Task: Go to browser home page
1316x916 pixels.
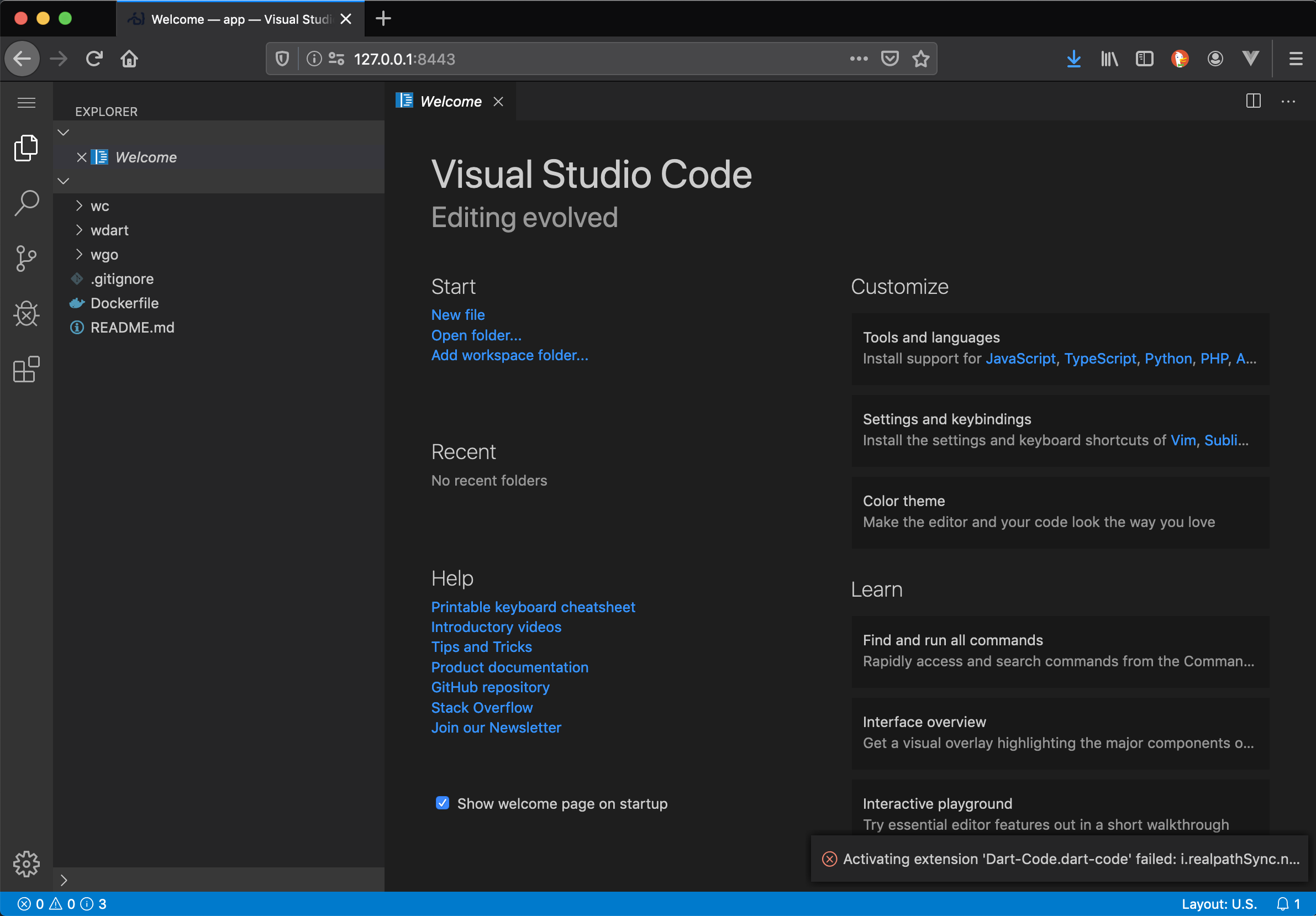Action: (x=129, y=59)
